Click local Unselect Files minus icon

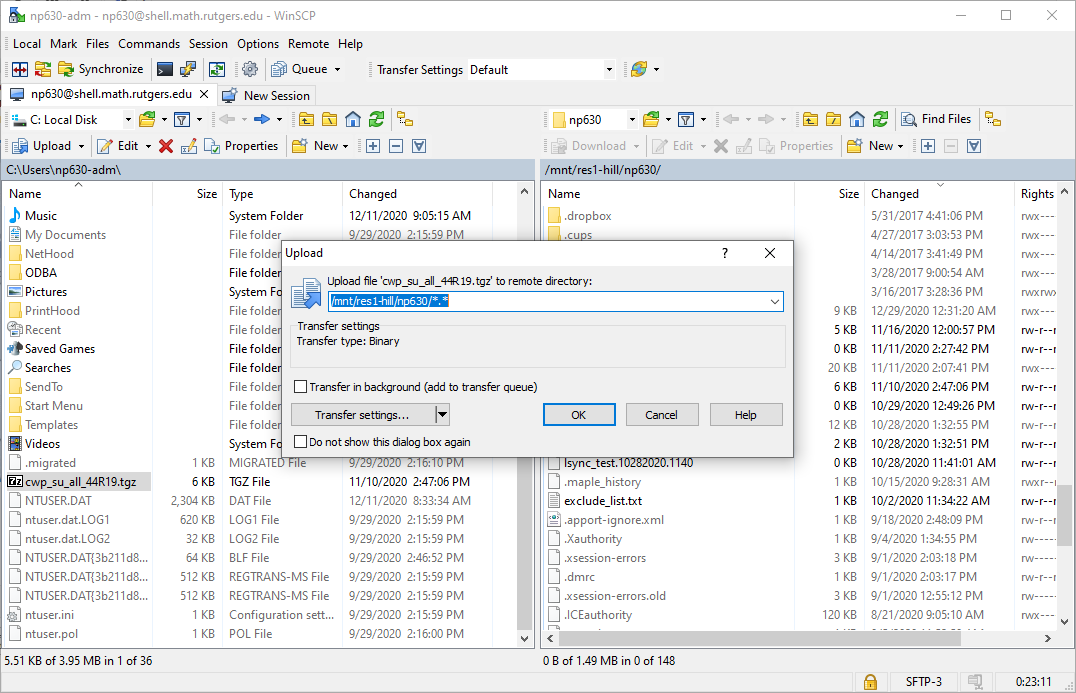coord(396,146)
